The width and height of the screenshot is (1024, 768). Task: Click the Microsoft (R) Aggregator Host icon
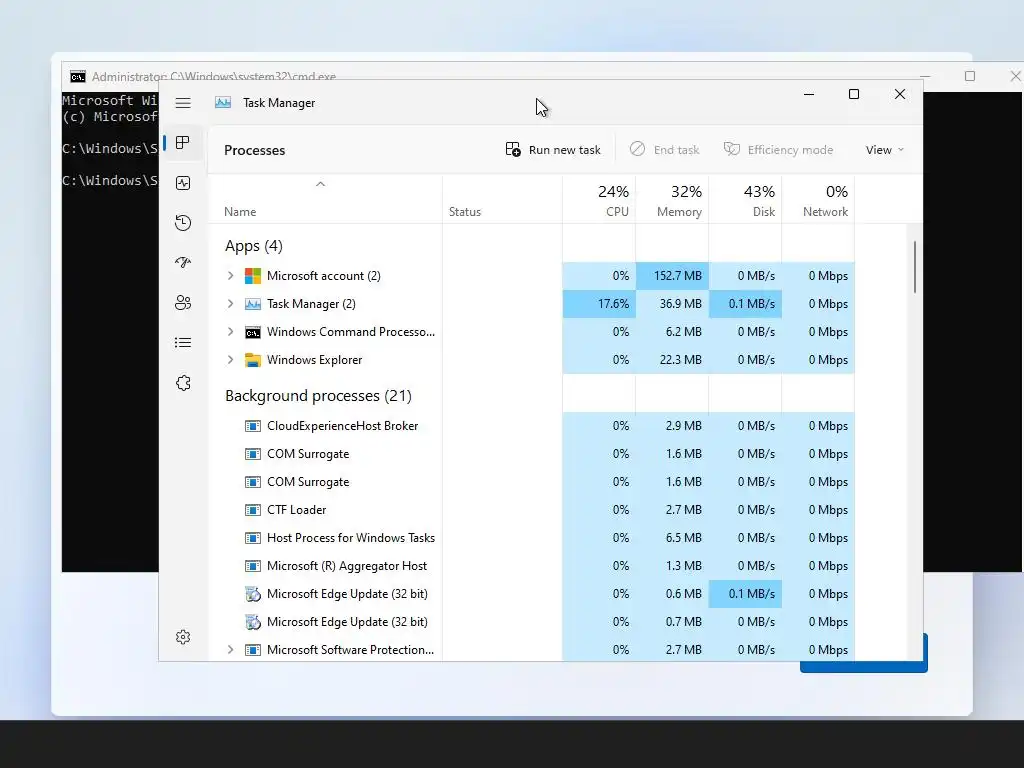pos(253,566)
